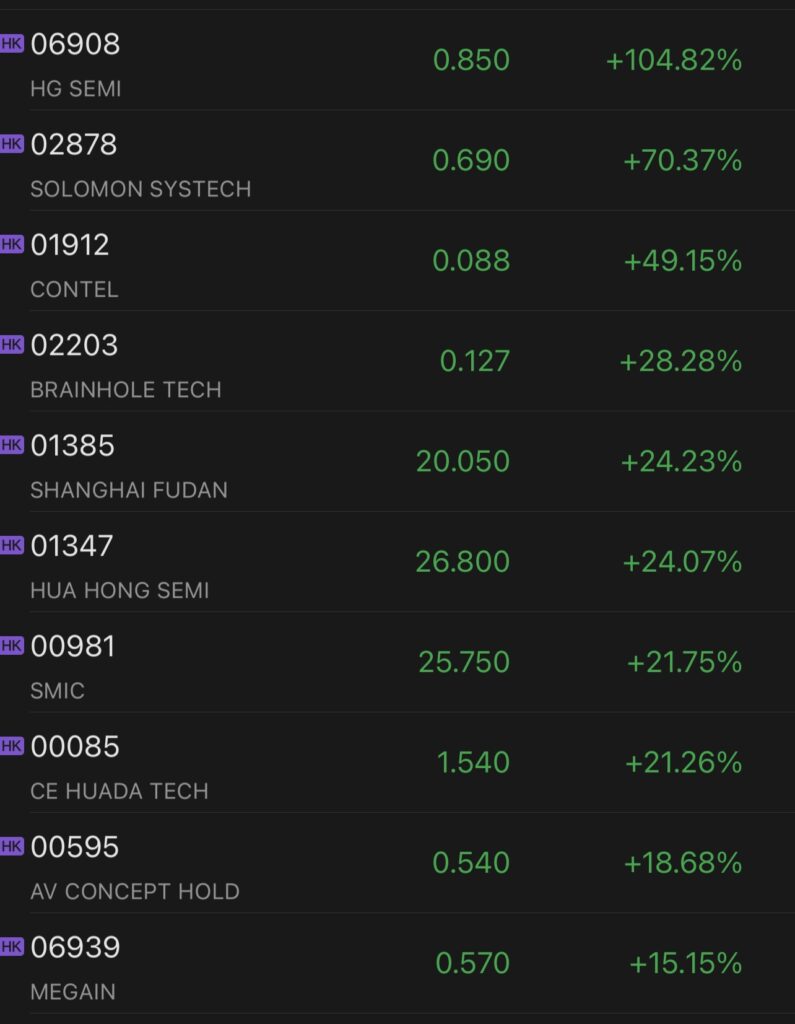Tap the HK badge beside 02203
The image size is (795, 1024).
(11, 344)
